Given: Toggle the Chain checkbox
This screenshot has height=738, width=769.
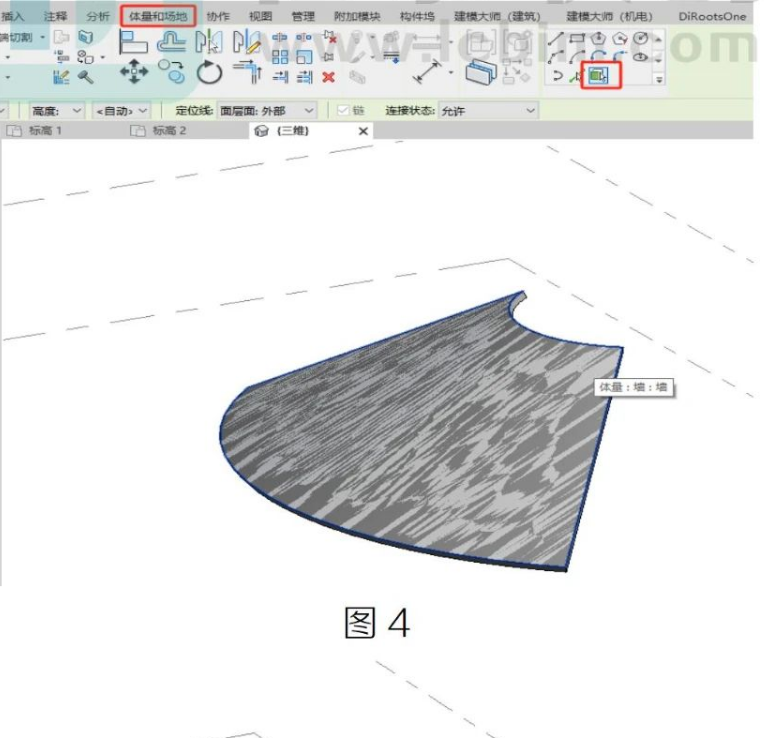Looking at the screenshot, I should [x=343, y=111].
